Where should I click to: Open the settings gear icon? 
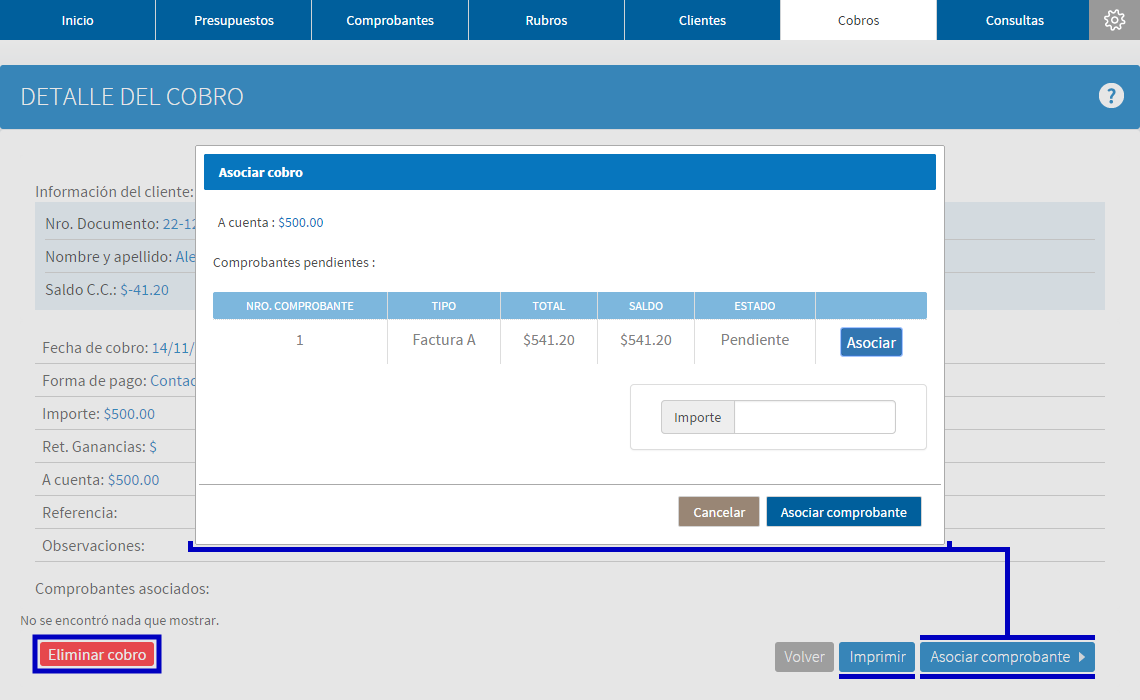point(1114,20)
